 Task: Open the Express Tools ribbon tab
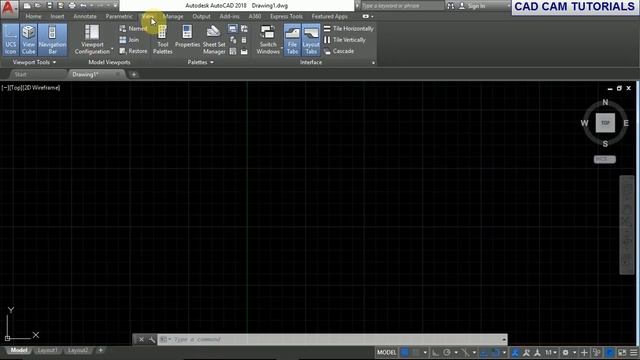point(287,16)
